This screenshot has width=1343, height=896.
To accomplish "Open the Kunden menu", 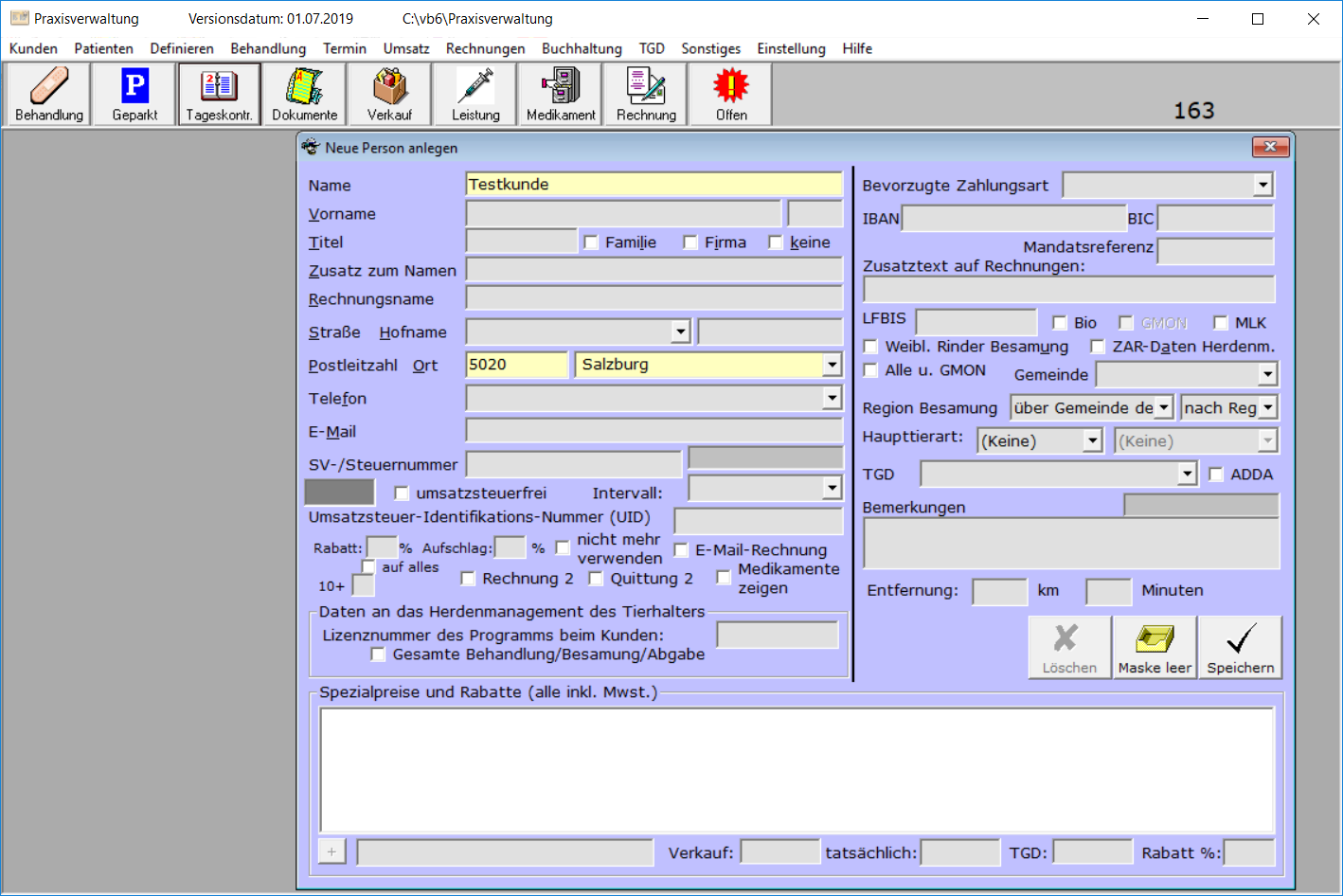I will [33, 48].
